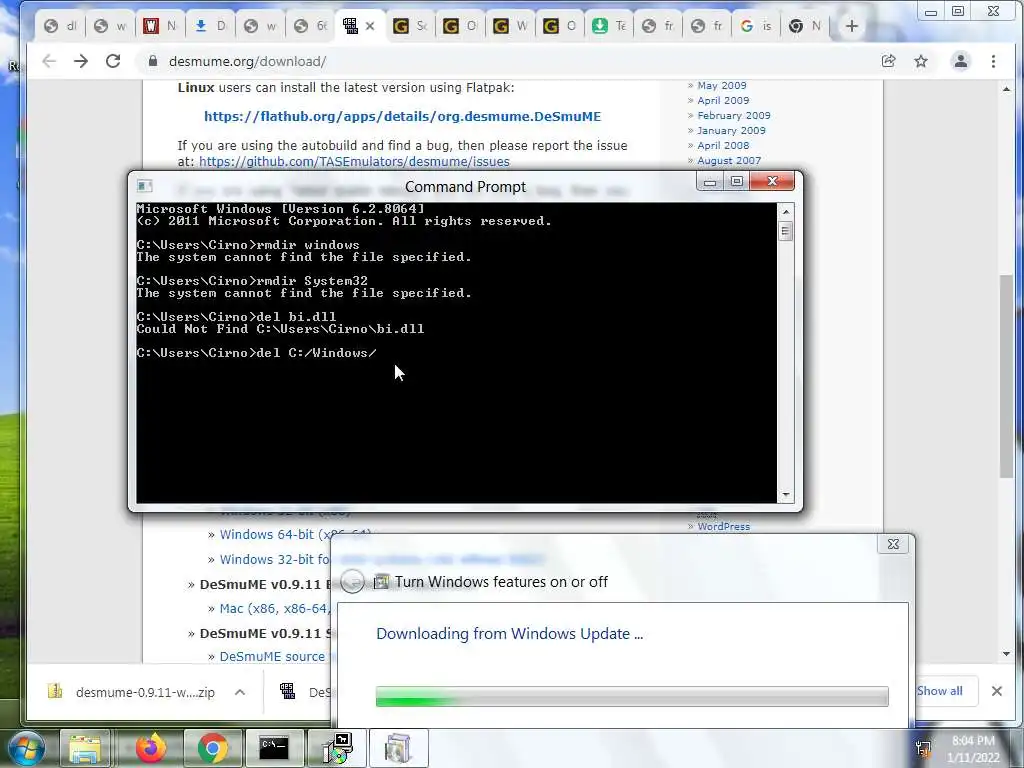1024x768 pixels.
Task: Switch to Command Prompt taskbar button
Action: click(x=274, y=748)
